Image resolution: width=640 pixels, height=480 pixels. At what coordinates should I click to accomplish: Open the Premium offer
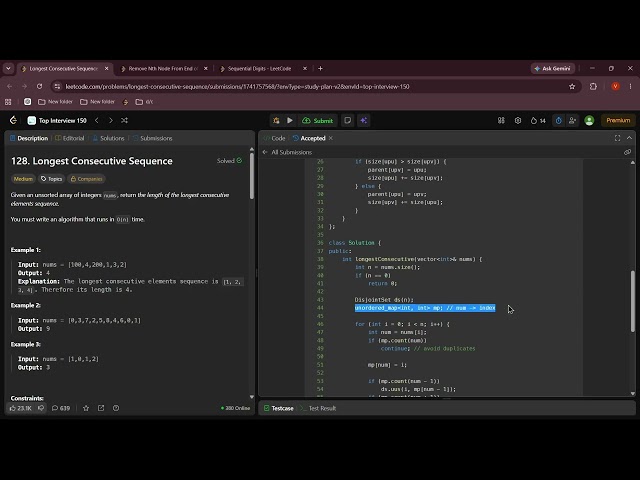coord(618,120)
